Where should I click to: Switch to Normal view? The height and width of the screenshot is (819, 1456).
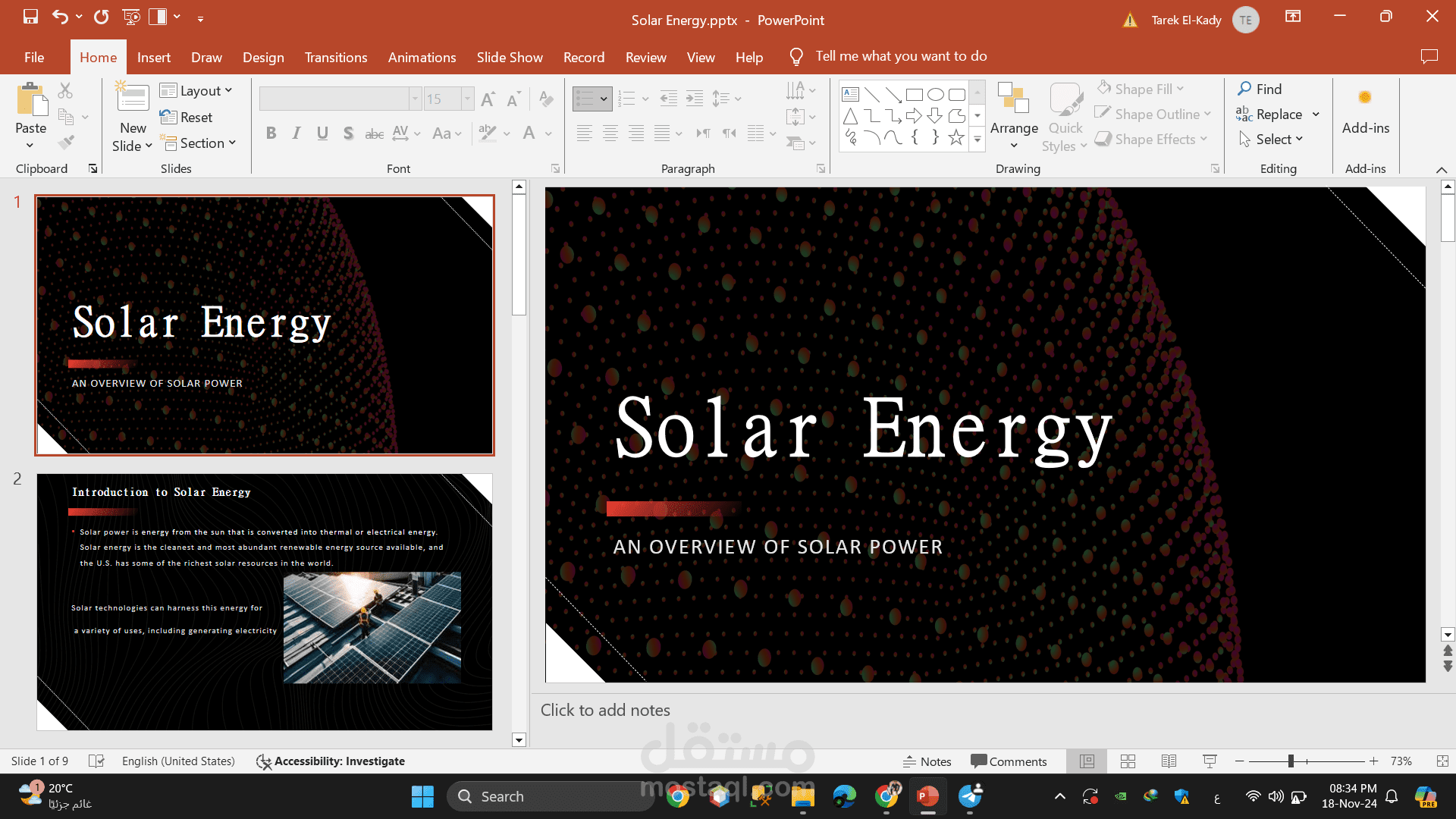1087,761
